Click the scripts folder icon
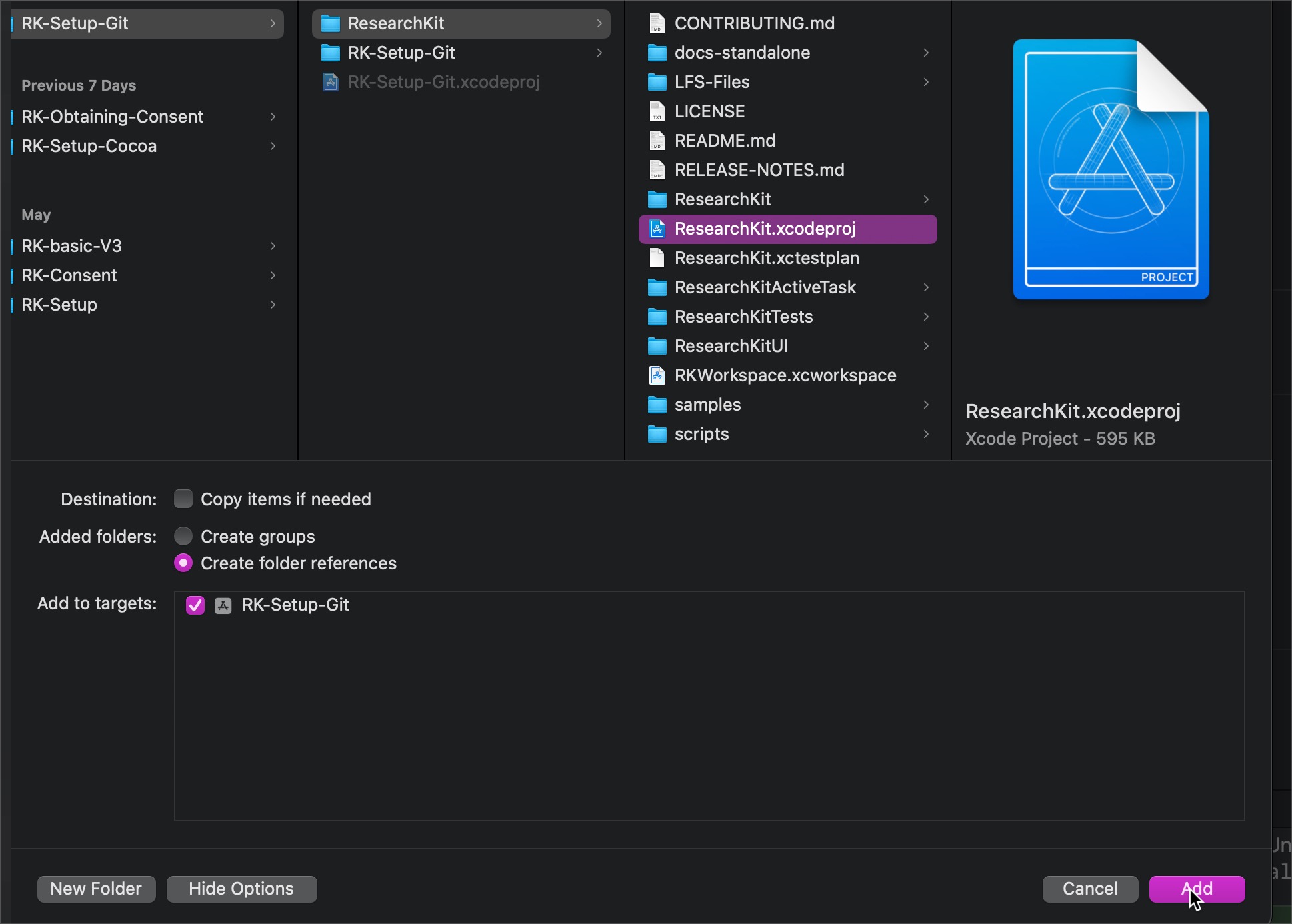The height and width of the screenshot is (924, 1292). (657, 435)
